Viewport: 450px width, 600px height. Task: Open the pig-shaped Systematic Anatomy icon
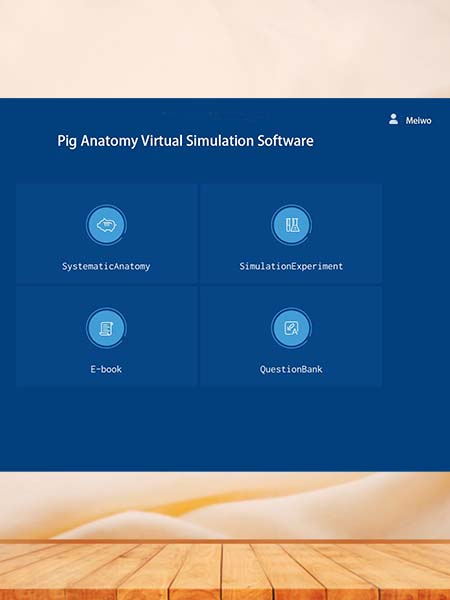coord(106,225)
